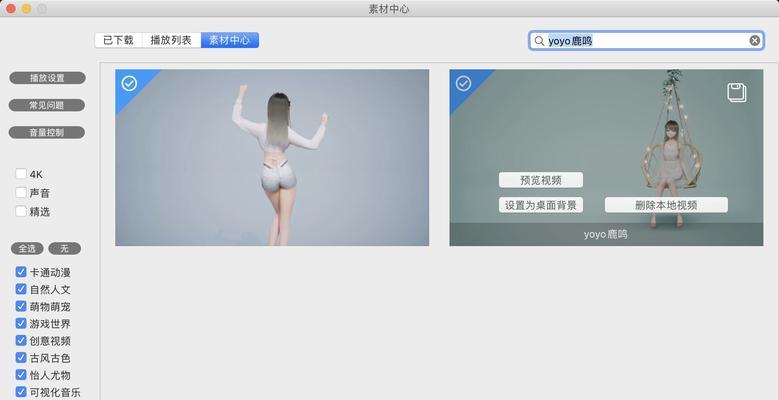779x400 pixels.
Task: Uncheck the 游戏世界 category
Action: click(21, 323)
